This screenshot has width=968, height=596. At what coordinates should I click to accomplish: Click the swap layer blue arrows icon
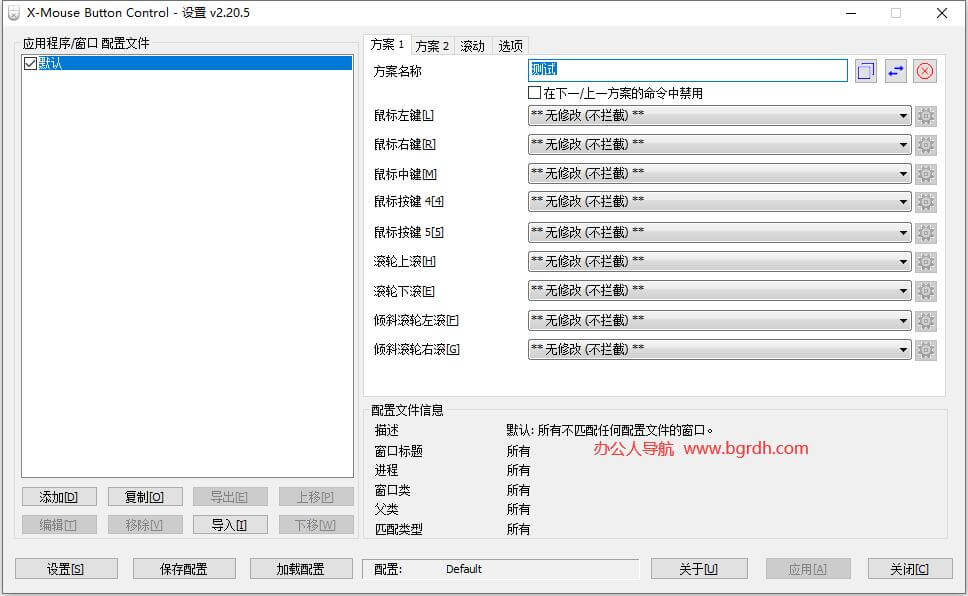(895, 71)
